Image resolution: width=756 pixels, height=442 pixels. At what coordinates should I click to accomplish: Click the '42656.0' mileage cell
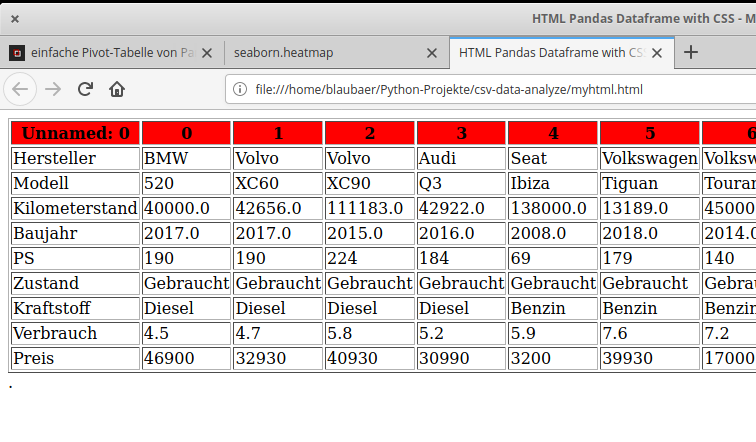click(278, 208)
